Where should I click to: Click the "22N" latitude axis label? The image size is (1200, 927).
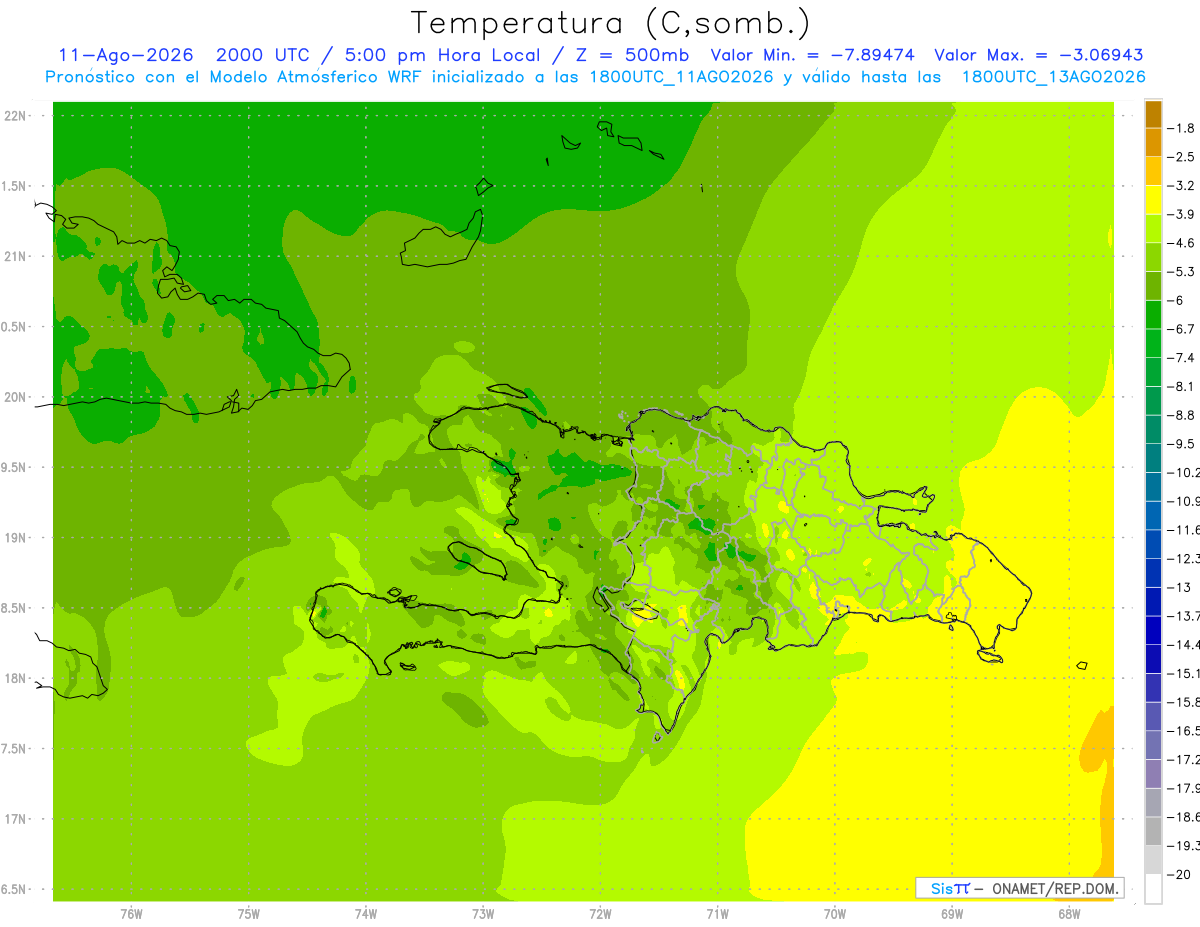pos(15,116)
